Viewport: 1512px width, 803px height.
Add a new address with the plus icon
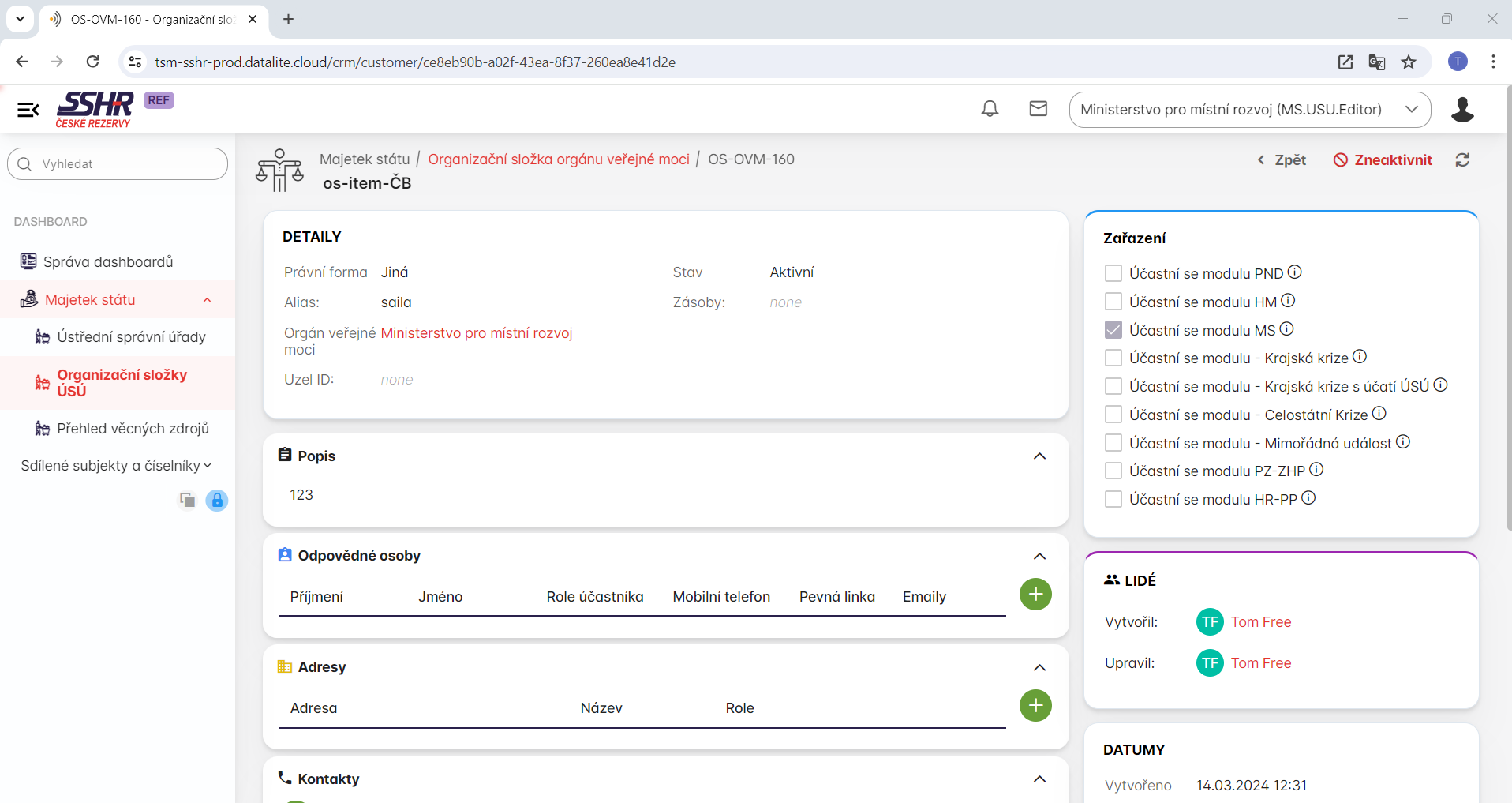pyautogui.click(x=1035, y=706)
